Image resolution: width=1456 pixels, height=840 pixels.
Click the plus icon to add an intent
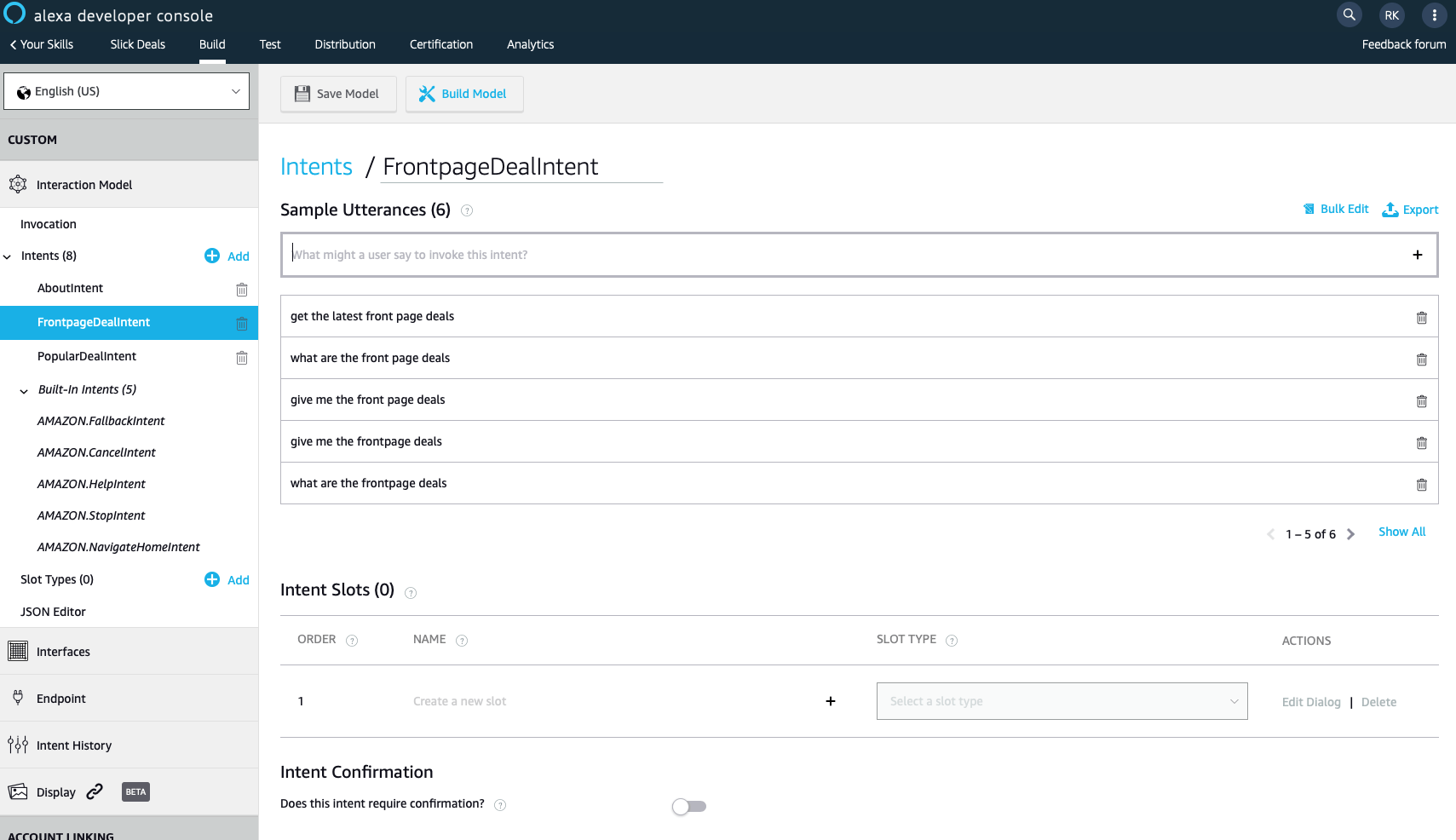pyautogui.click(x=212, y=256)
